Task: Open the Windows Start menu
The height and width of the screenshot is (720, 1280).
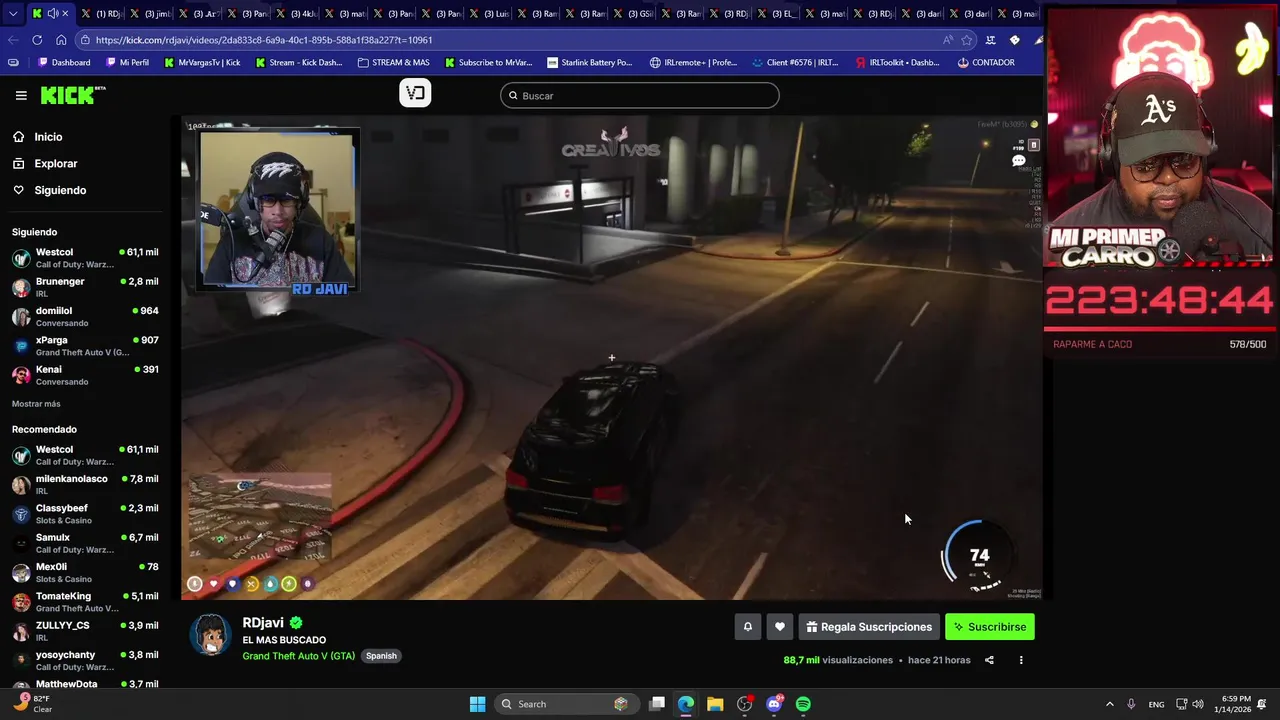Action: click(x=477, y=704)
